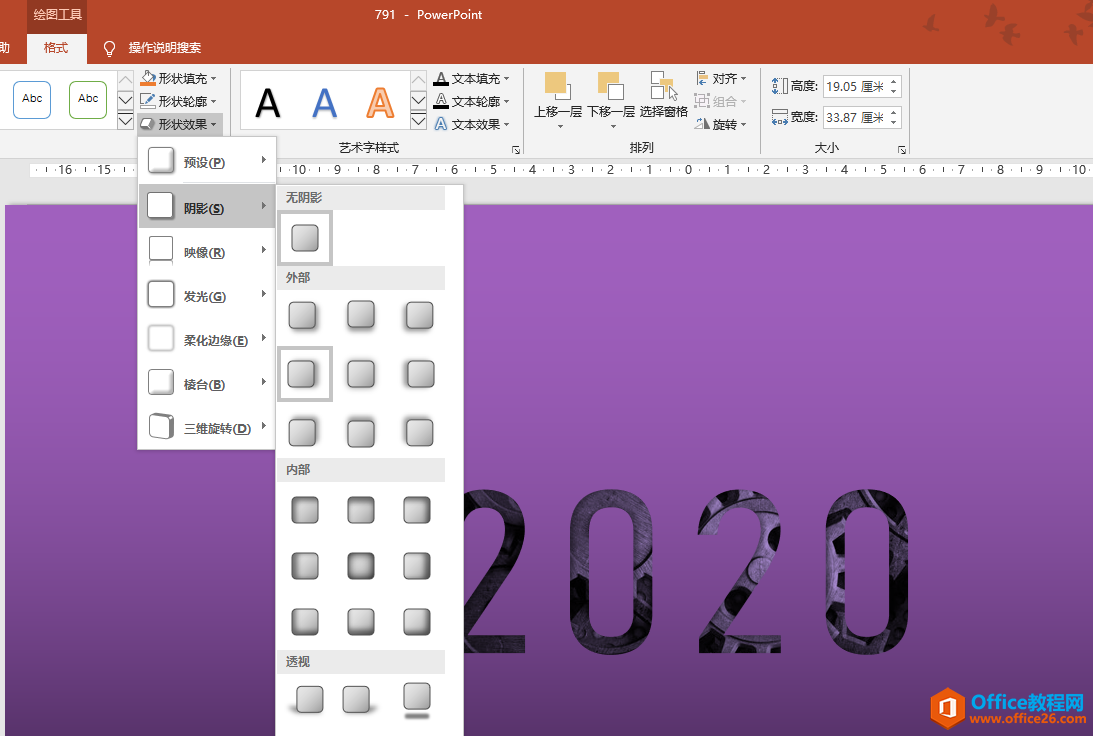Click the Send Backward (下移一层) icon
Screen dimensions: 1093x736
(610, 88)
